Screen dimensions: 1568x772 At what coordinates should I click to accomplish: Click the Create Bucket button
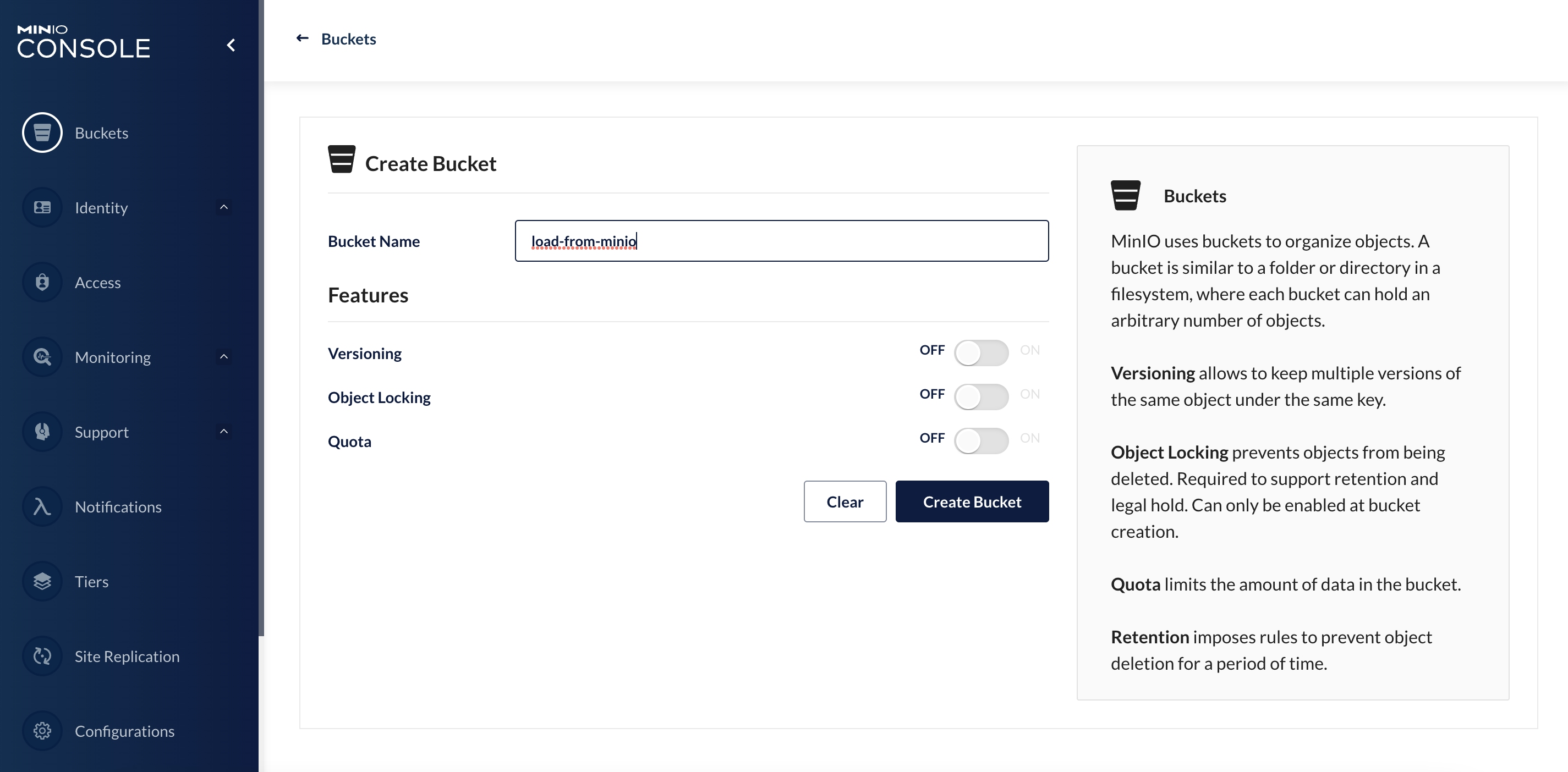[973, 500]
